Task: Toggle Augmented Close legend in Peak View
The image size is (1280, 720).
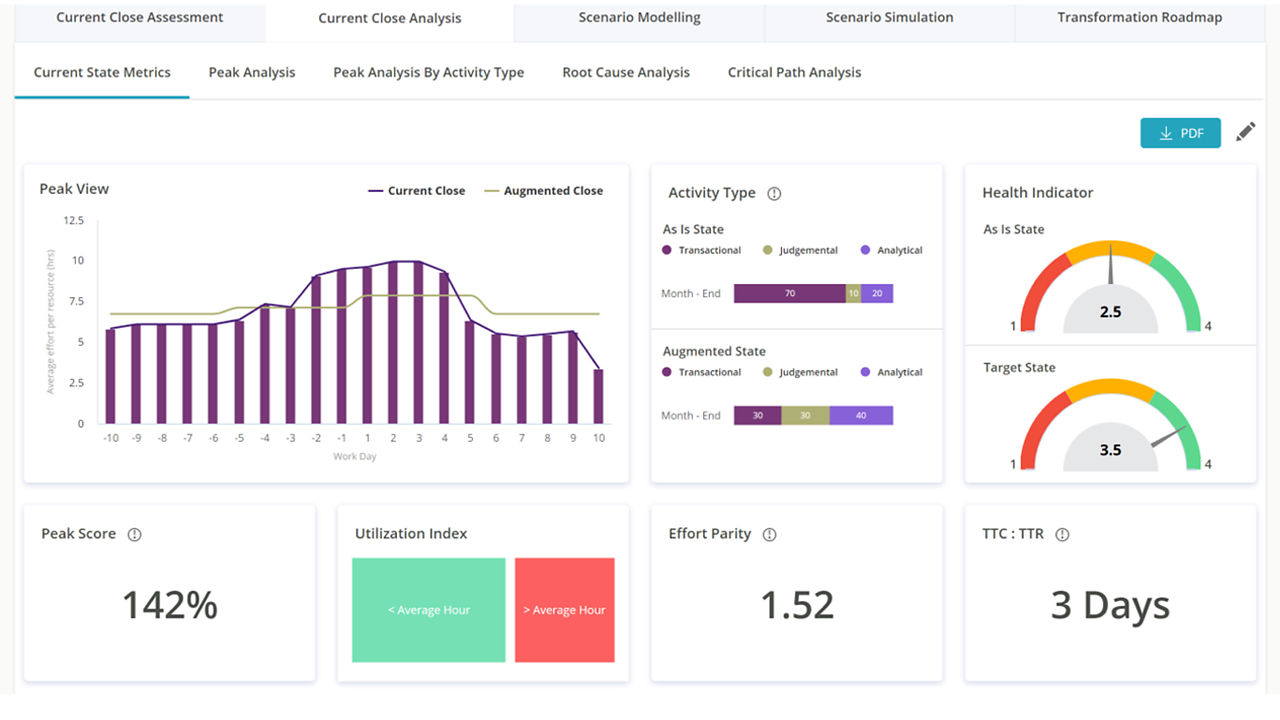Action: (x=543, y=191)
